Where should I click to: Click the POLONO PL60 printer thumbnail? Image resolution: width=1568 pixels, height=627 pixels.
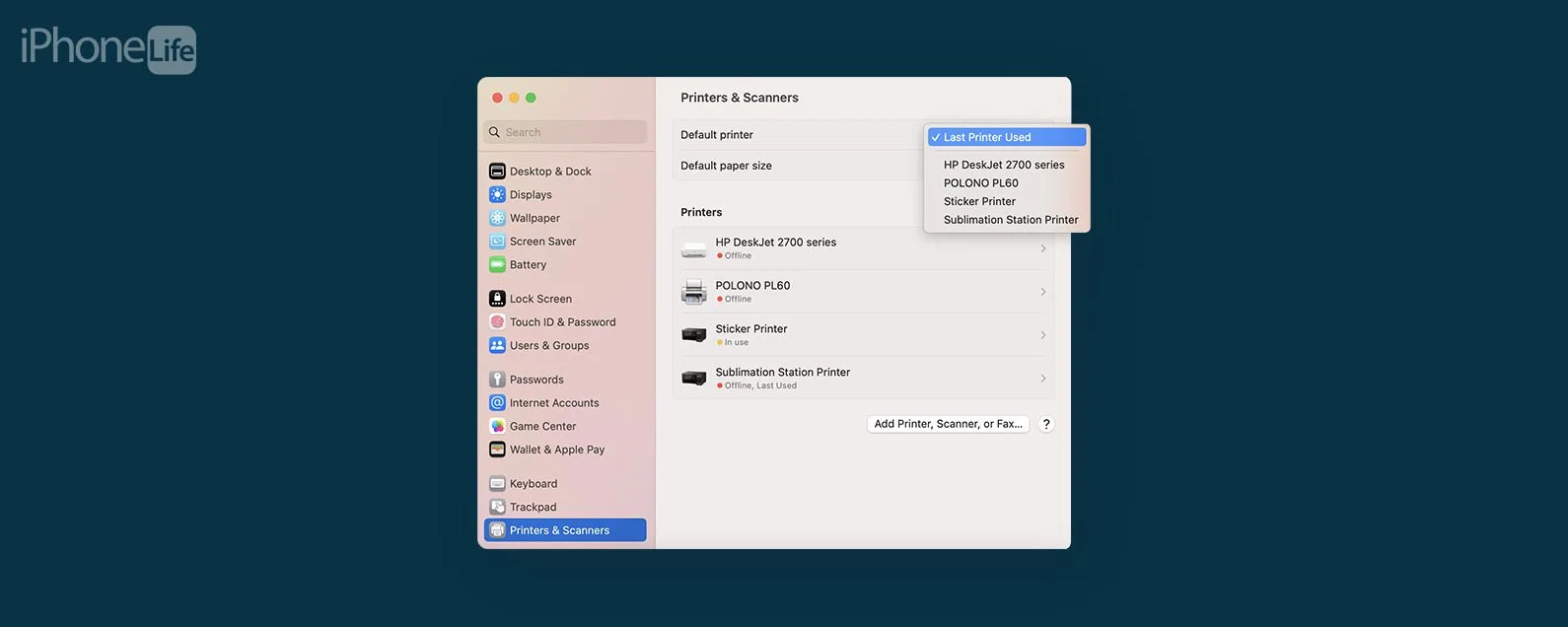click(x=694, y=292)
